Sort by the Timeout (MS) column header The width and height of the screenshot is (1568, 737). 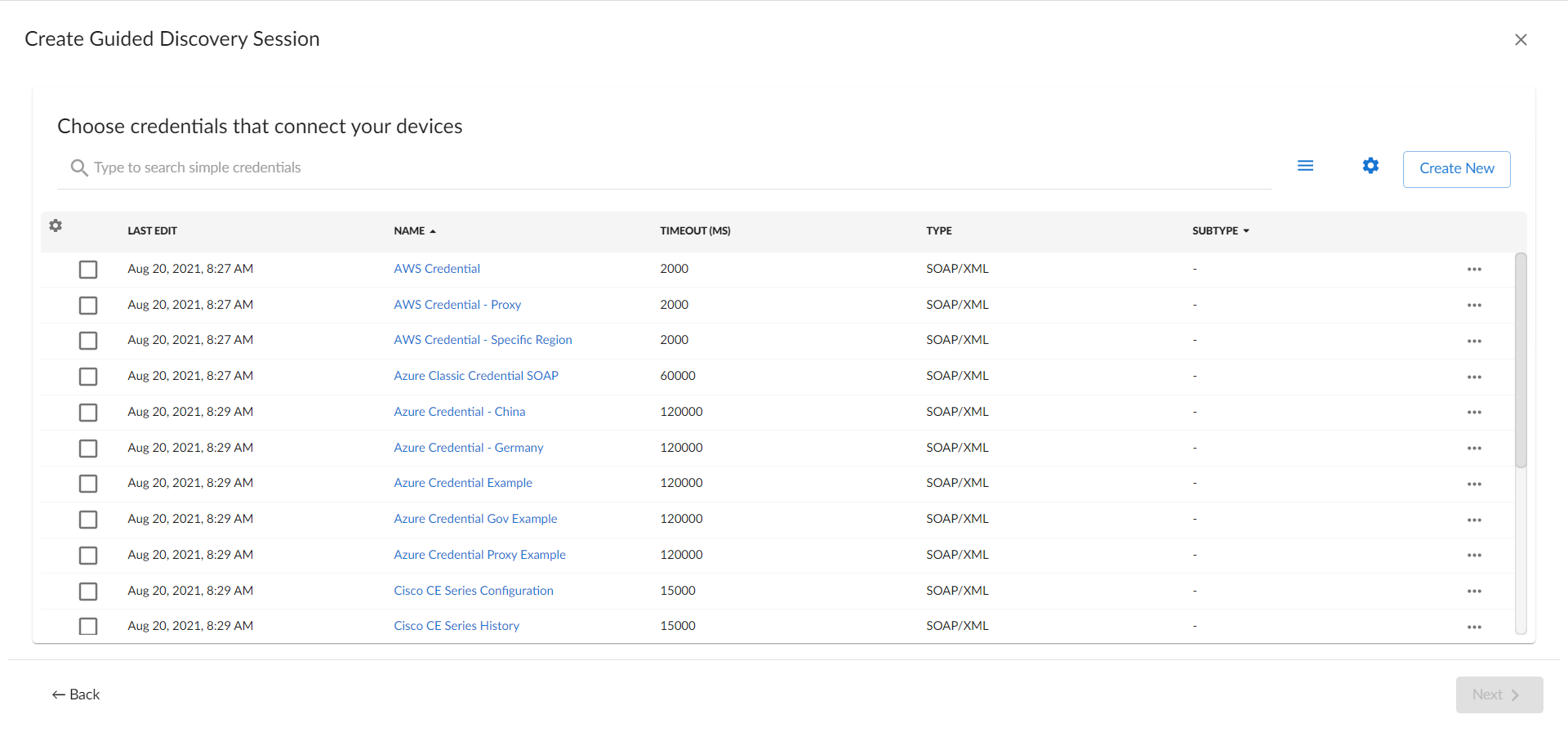point(694,231)
